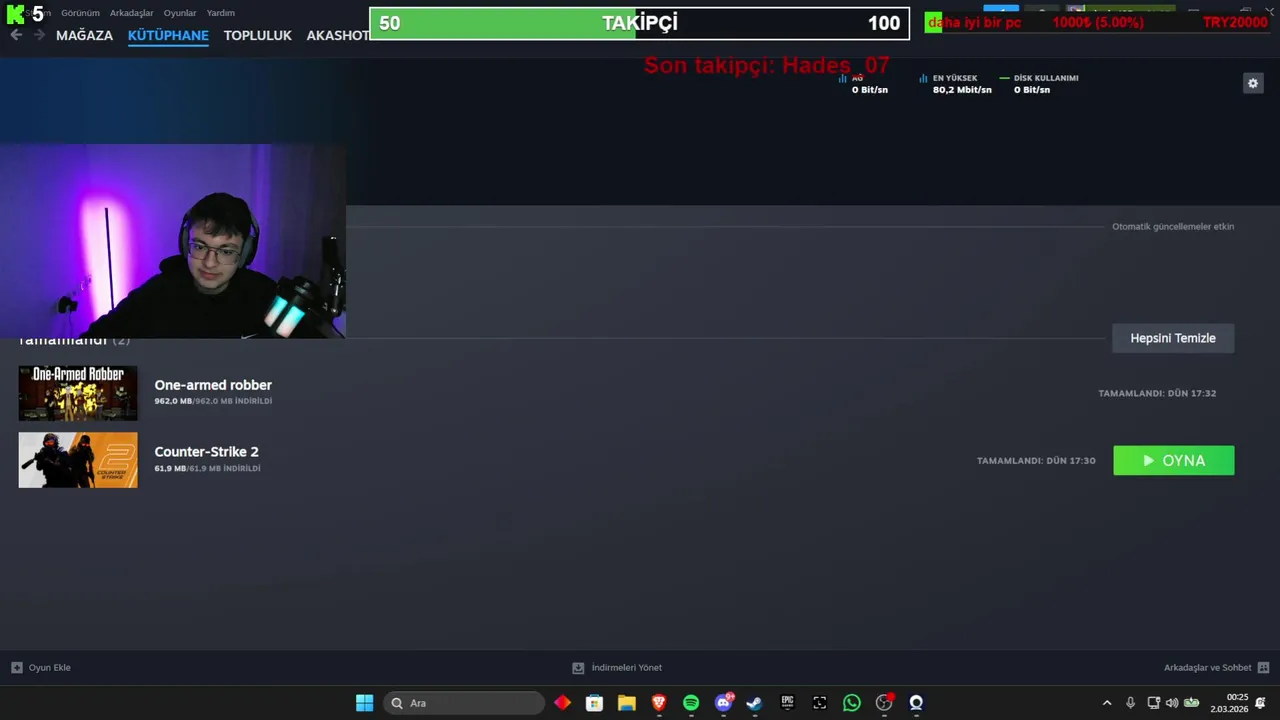Open File Explorer from taskbar

click(x=626, y=703)
